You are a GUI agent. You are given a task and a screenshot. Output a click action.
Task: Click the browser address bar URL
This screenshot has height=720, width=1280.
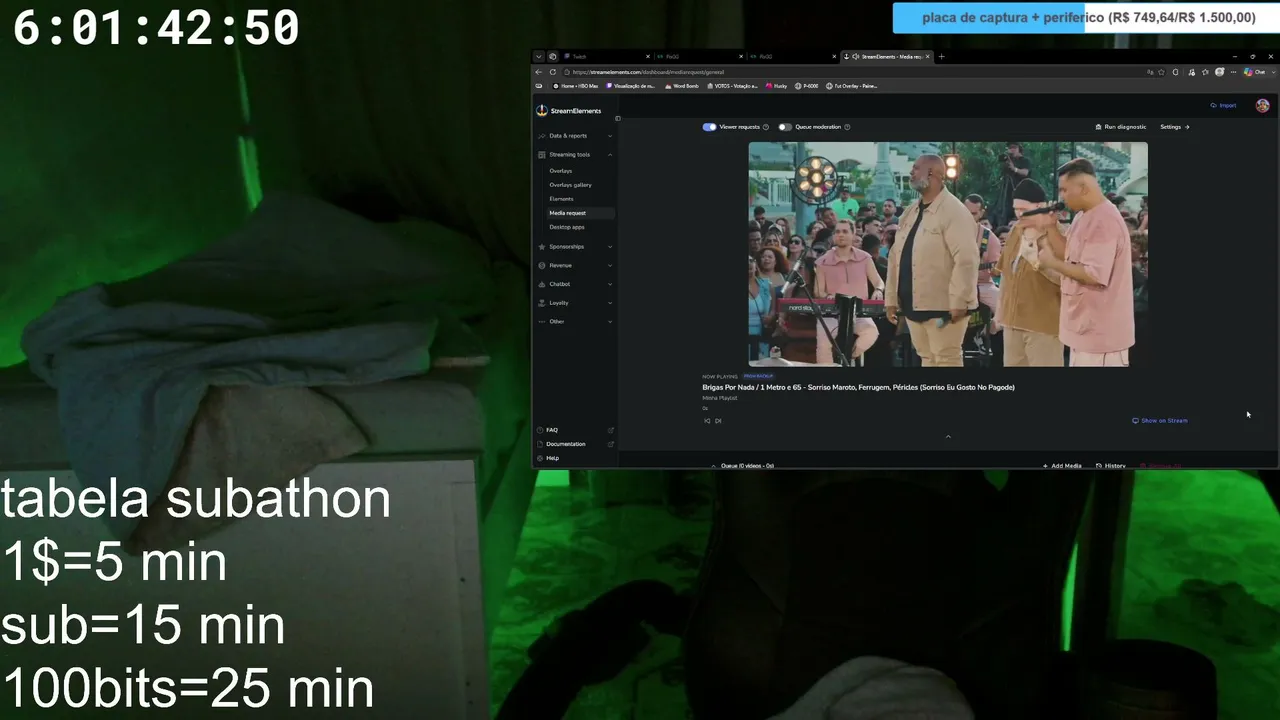[648, 72]
